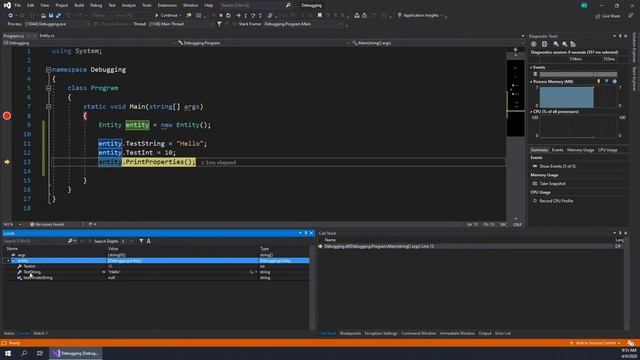
Task: Click the breakpoint dot on line 8
Action: click(7, 116)
